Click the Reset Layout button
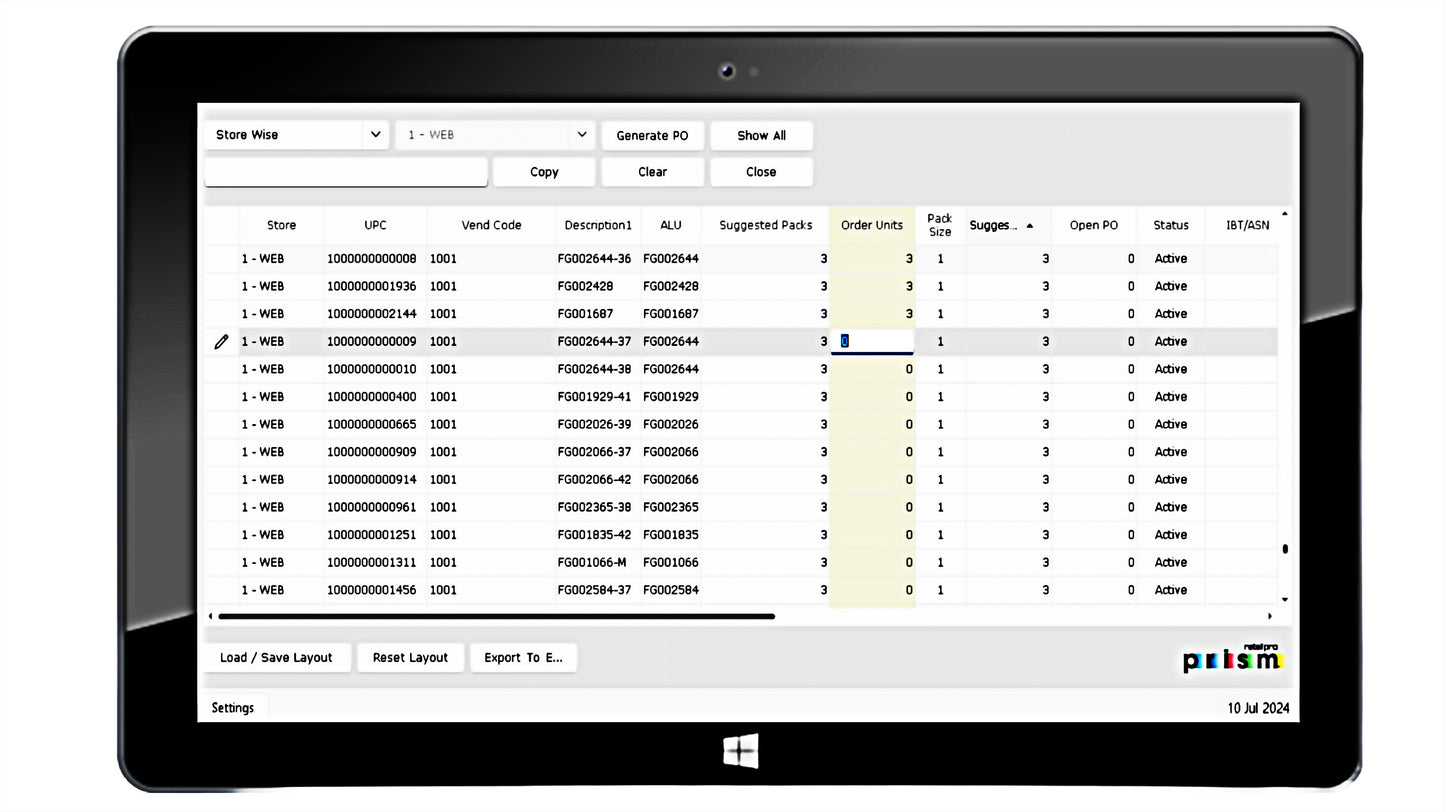This screenshot has width=1445, height=812. pos(410,658)
